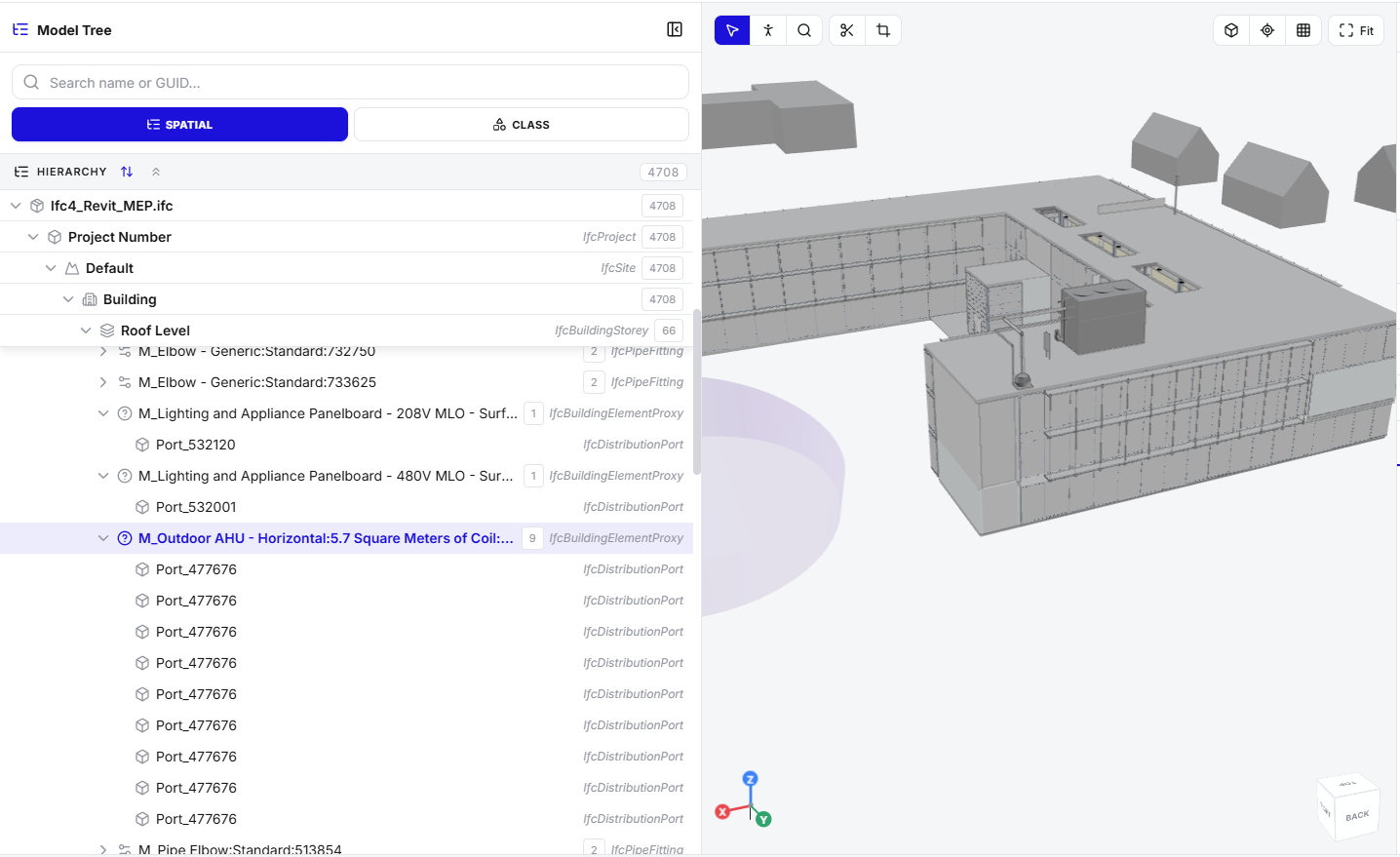Collapse the 480V MLO Panelboard node

[103, 476]
